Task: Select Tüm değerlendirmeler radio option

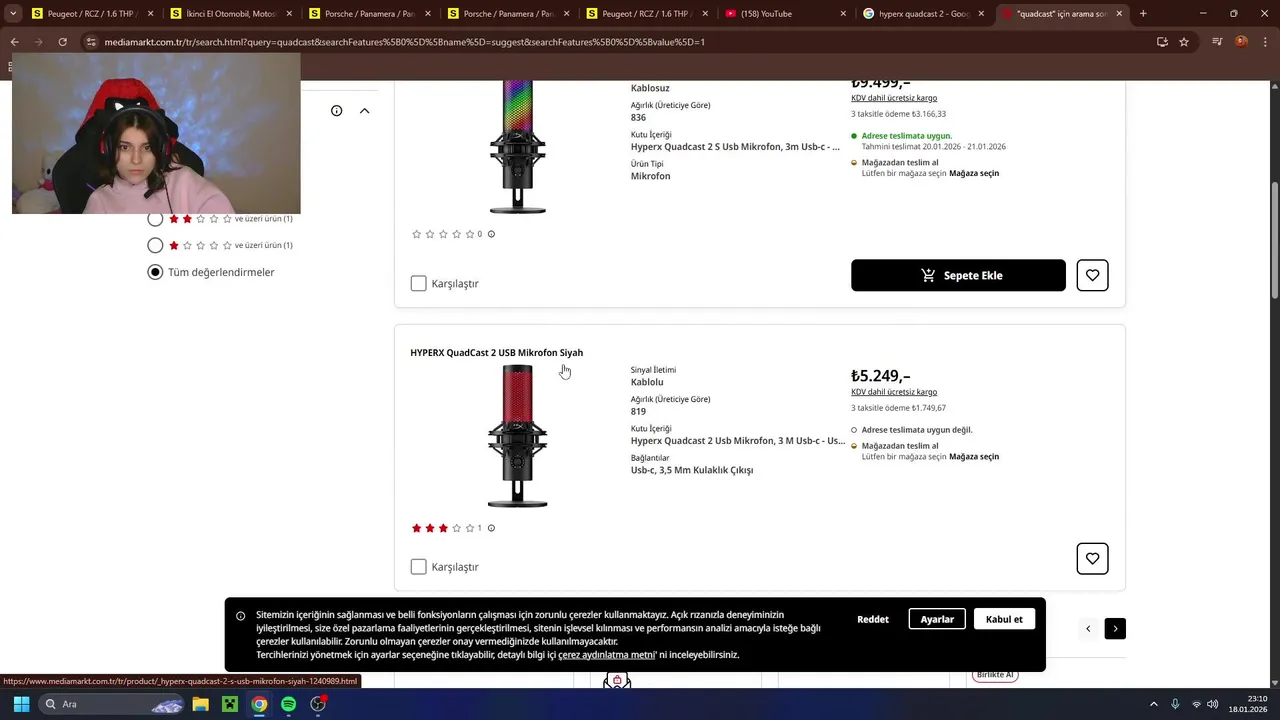Action: tap(155, 272)
